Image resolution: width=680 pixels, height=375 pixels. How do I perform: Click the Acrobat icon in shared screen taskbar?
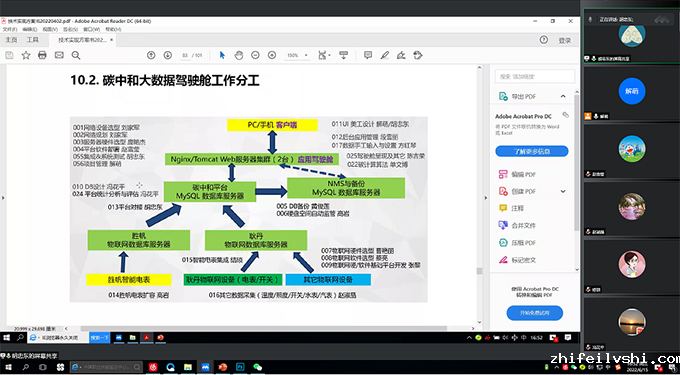coord(147,337)
